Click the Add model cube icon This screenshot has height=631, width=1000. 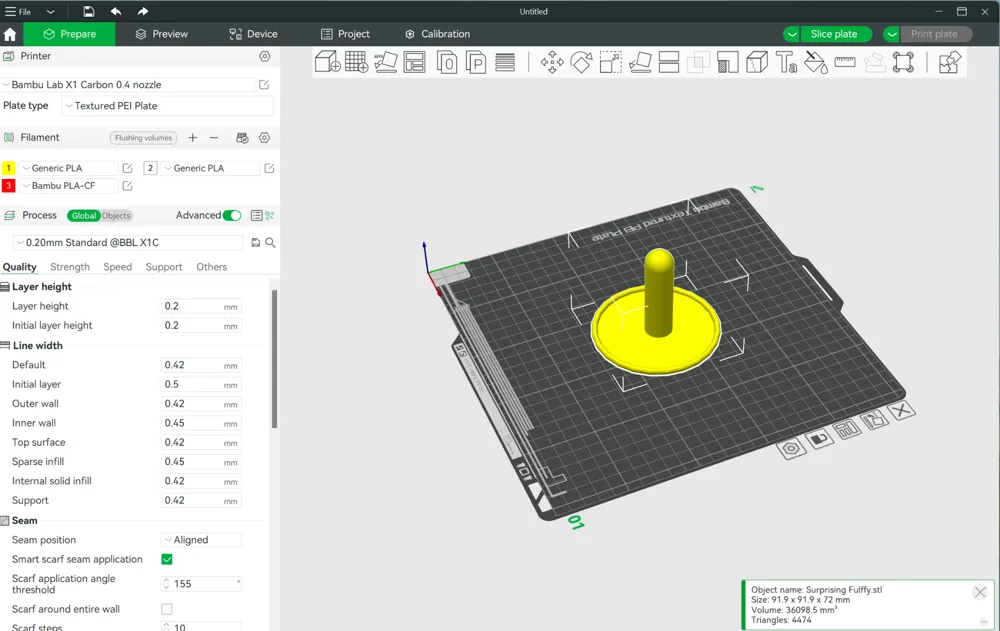point(328,62)
